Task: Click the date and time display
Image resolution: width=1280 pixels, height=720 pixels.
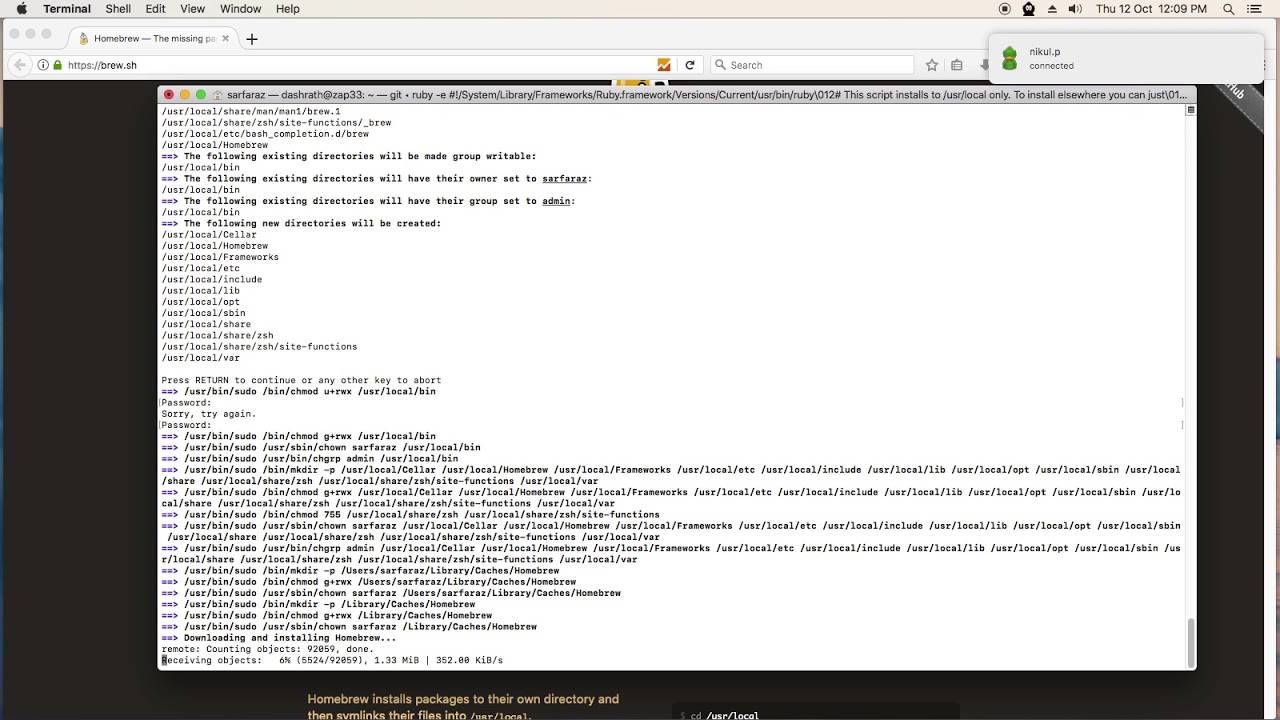Action: pos(1152,9)
